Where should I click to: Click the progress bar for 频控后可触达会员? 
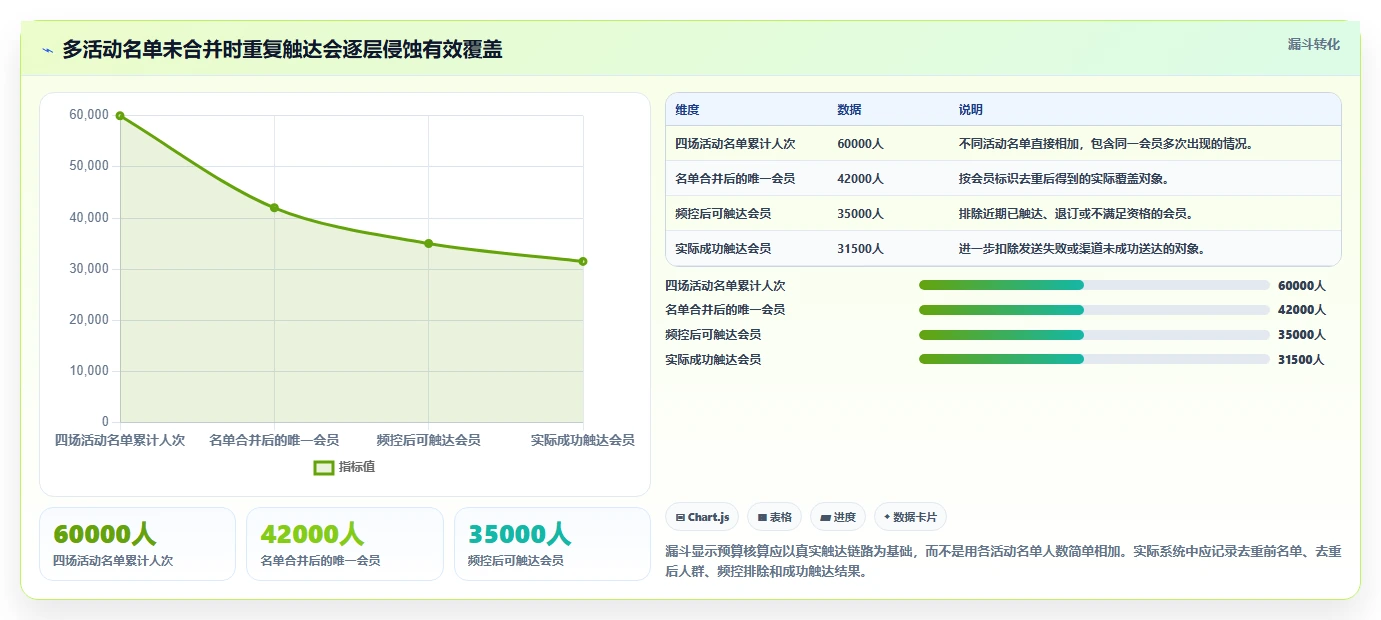coord(1094,334)
